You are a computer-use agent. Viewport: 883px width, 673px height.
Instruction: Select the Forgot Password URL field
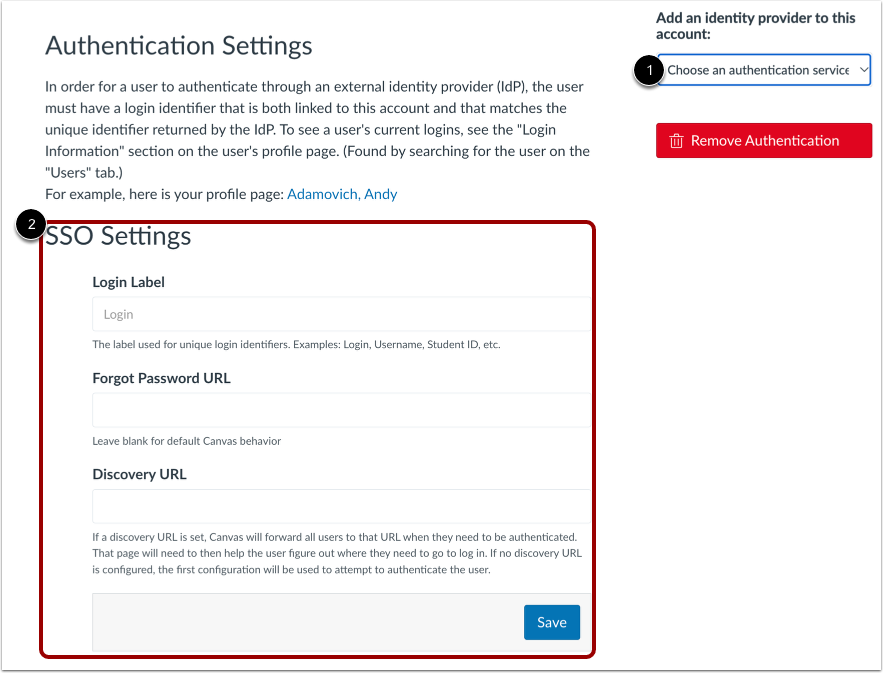(340, 410)
